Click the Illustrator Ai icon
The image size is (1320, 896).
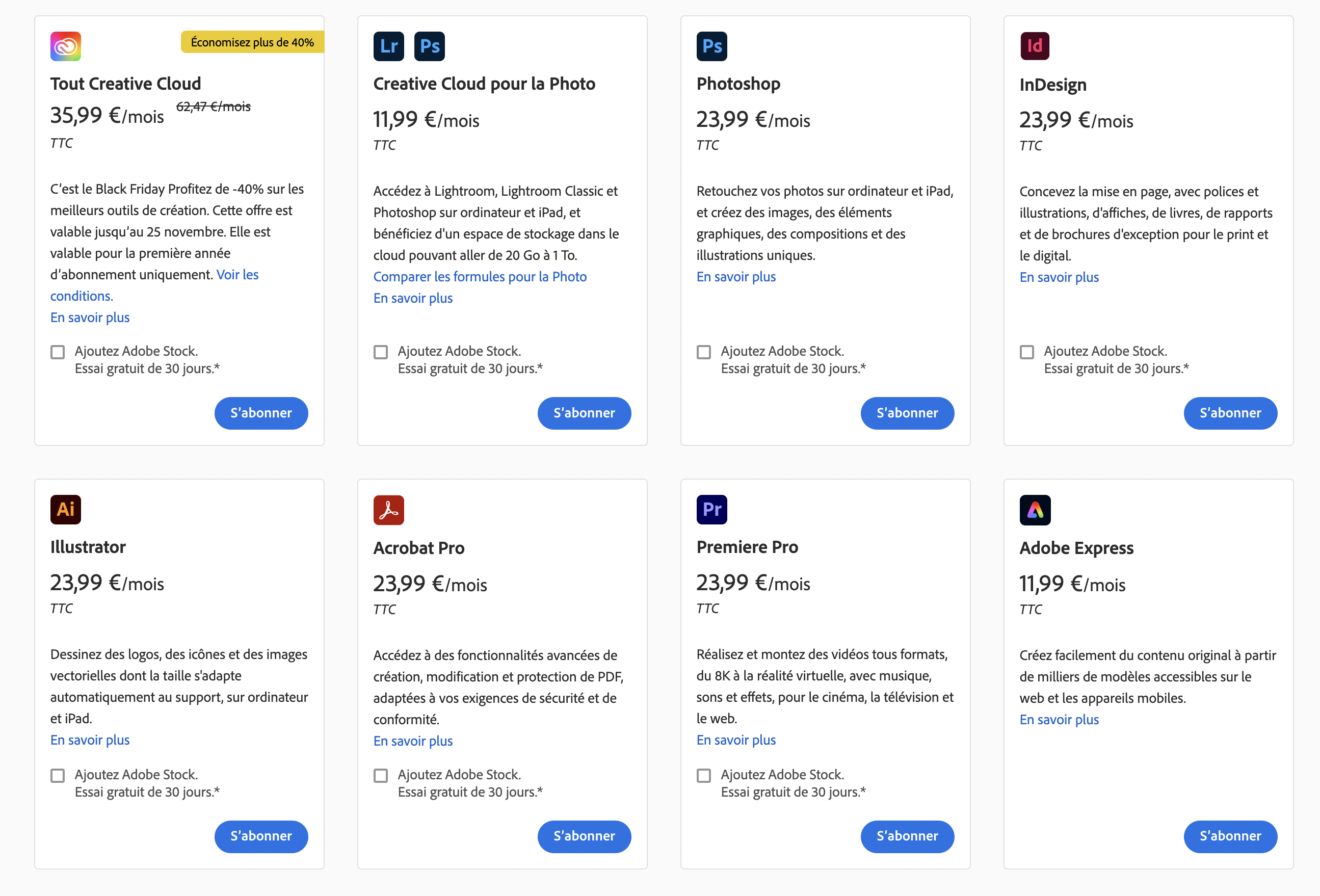[65, 509]
